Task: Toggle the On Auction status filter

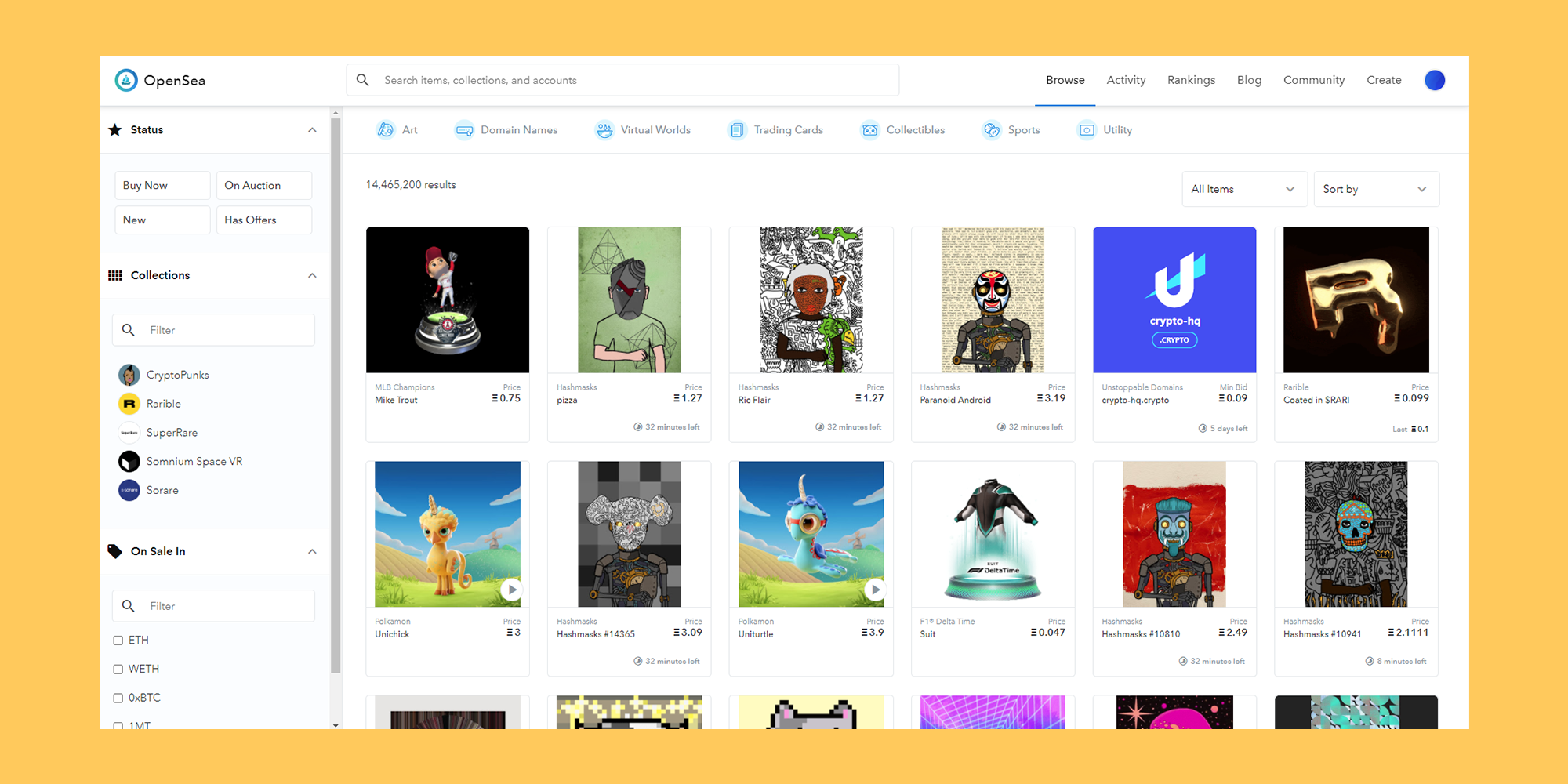Action: (x=264, y=186)
